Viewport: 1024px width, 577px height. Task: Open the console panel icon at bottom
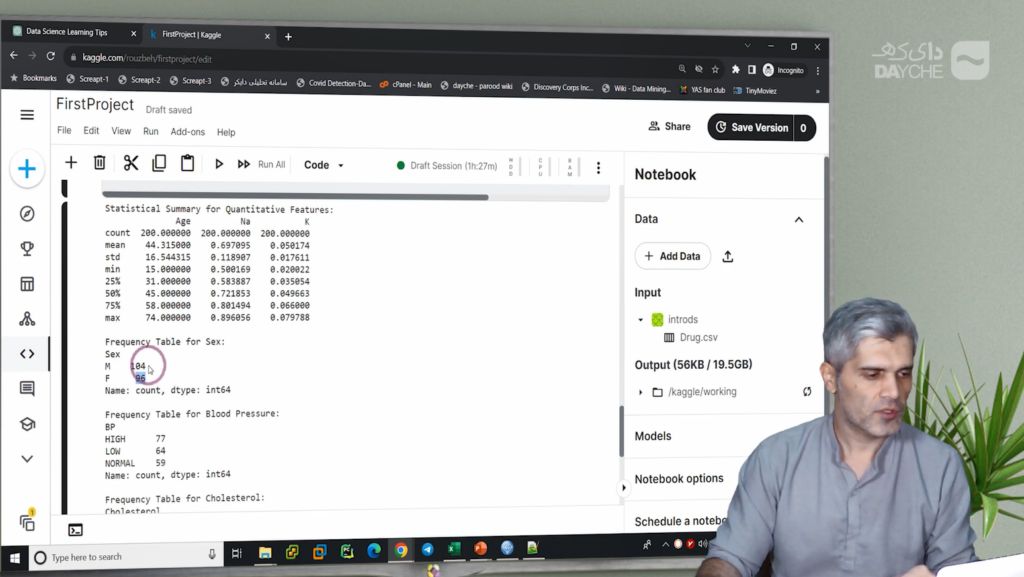tap(75, 530)
